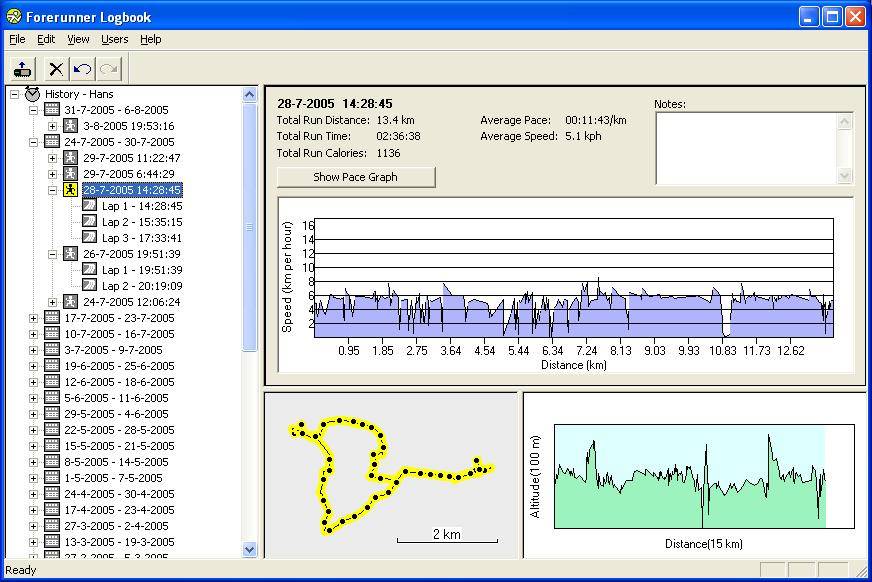Screen dimensions: 872x582
Task: Click the download from device toolbar icon
Action: pyautogui.click(x=22, y=69)
